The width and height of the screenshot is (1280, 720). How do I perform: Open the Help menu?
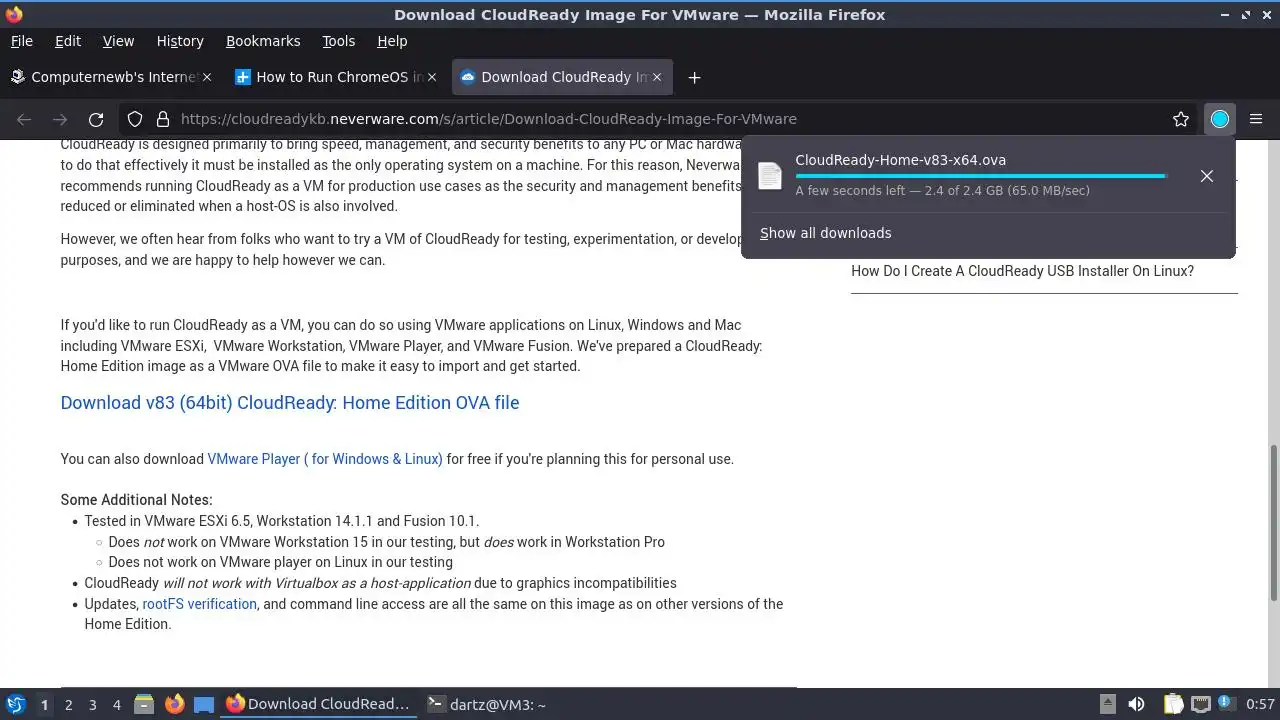point(392,41)
